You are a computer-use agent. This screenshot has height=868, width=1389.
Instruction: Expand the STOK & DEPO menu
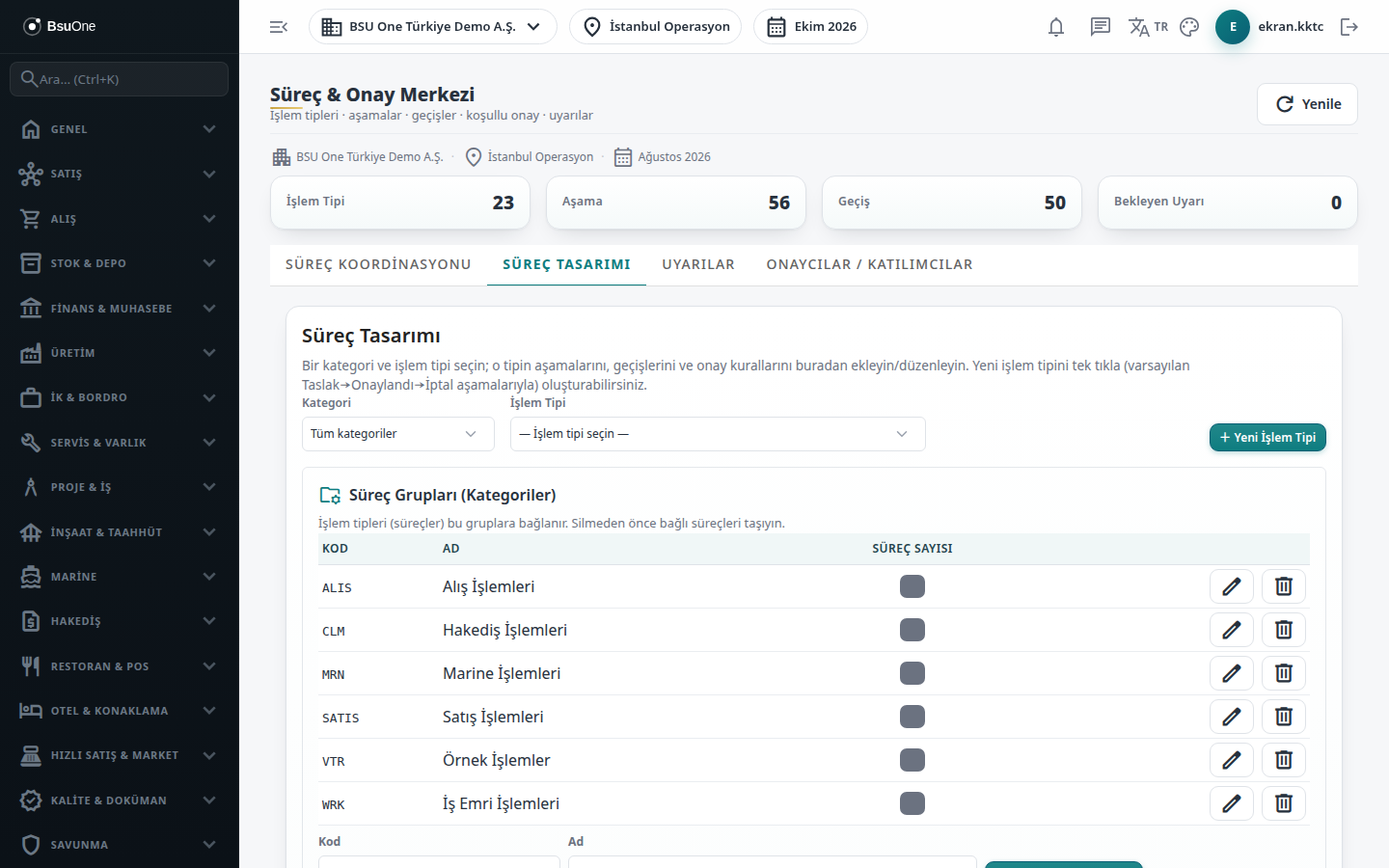(120, 263)
